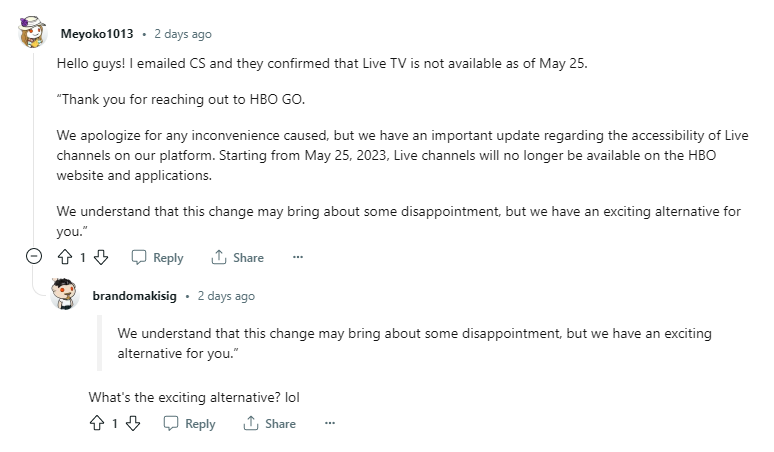Click the vote count on Meyoko1013's comment
This screenshot has width=774, height=452.
tap(83, 257)
